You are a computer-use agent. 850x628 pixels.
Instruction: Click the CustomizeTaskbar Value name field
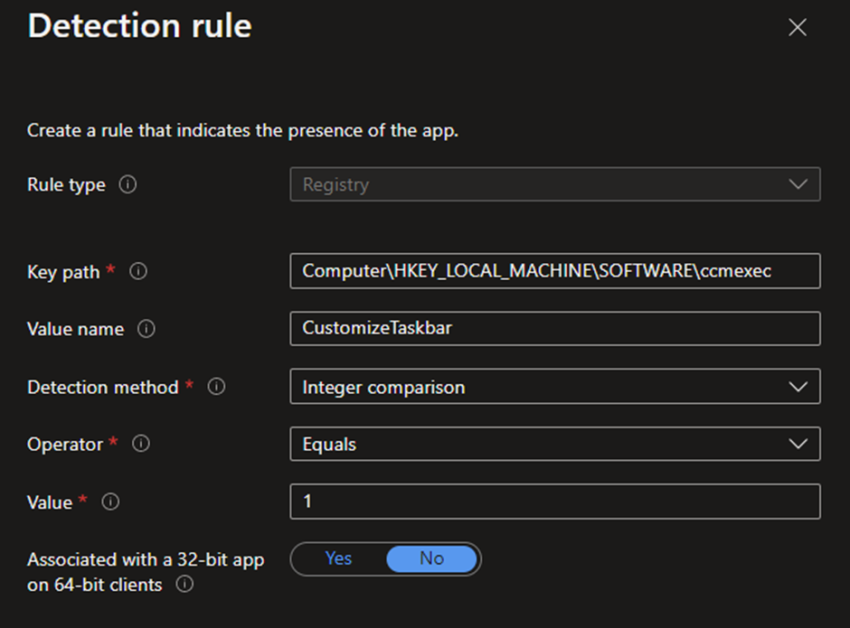[555, 328]
